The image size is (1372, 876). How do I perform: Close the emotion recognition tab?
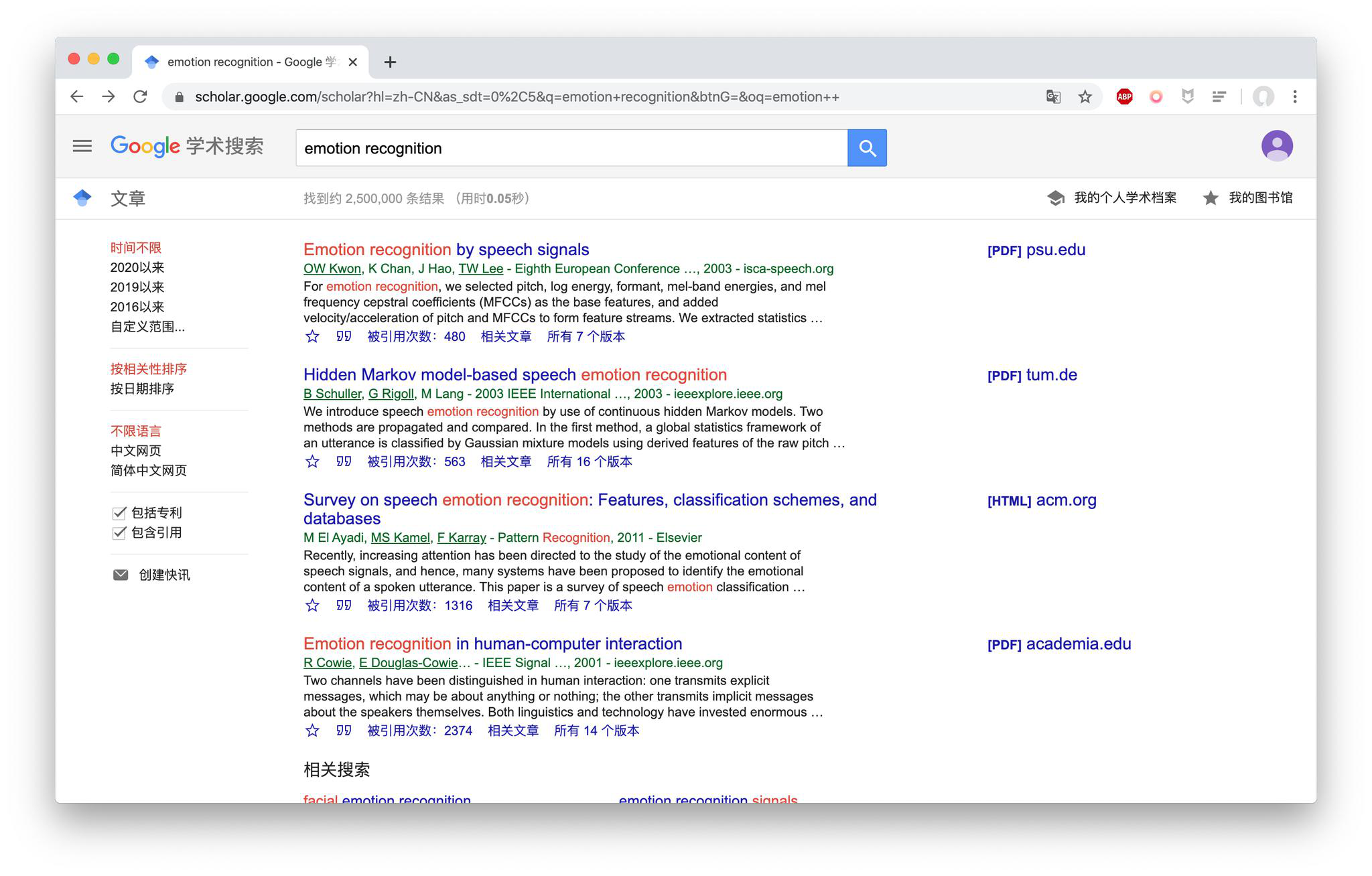tap(353, 62)
